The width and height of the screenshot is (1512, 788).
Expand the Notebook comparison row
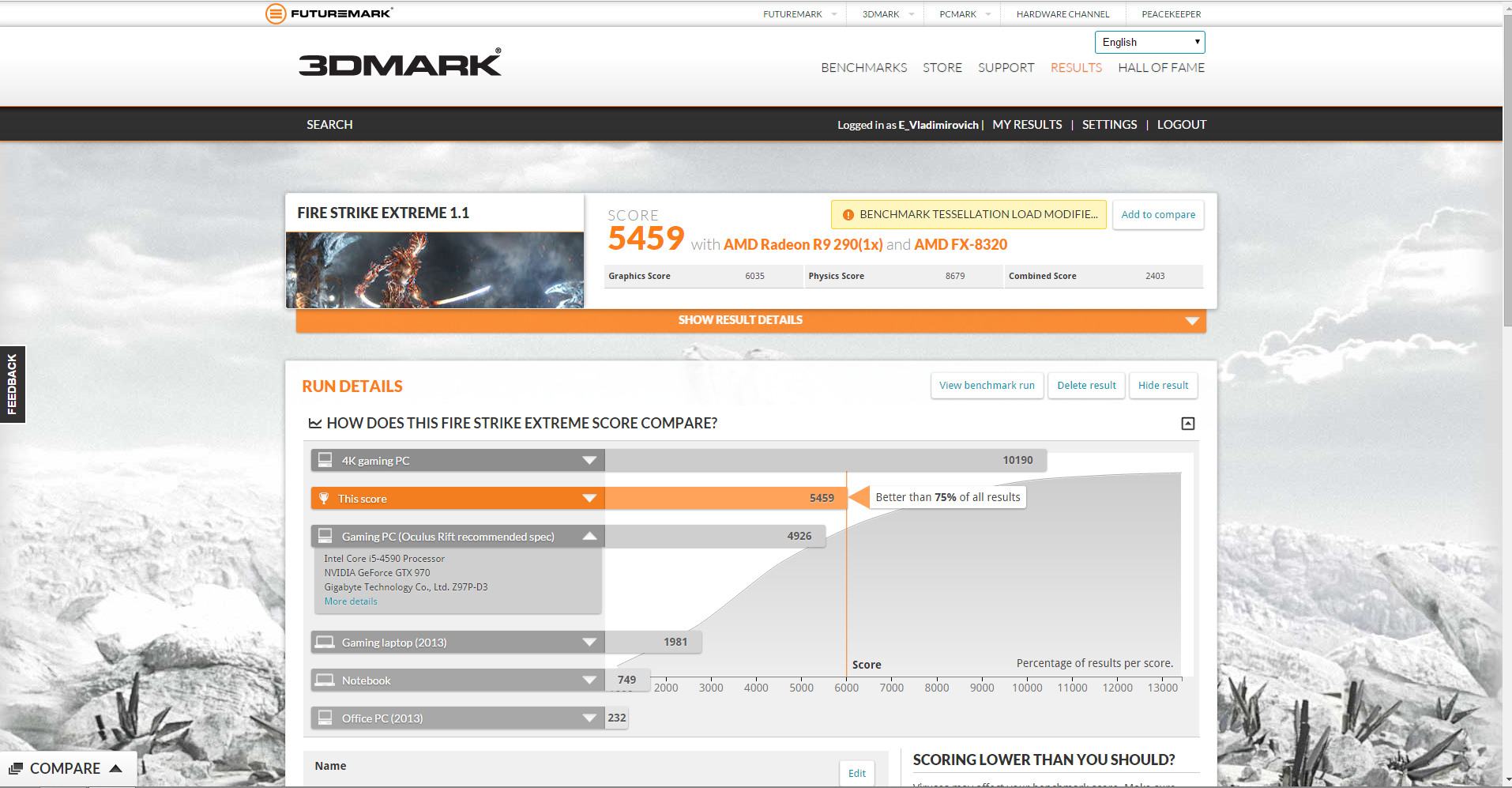pos(589,680)
